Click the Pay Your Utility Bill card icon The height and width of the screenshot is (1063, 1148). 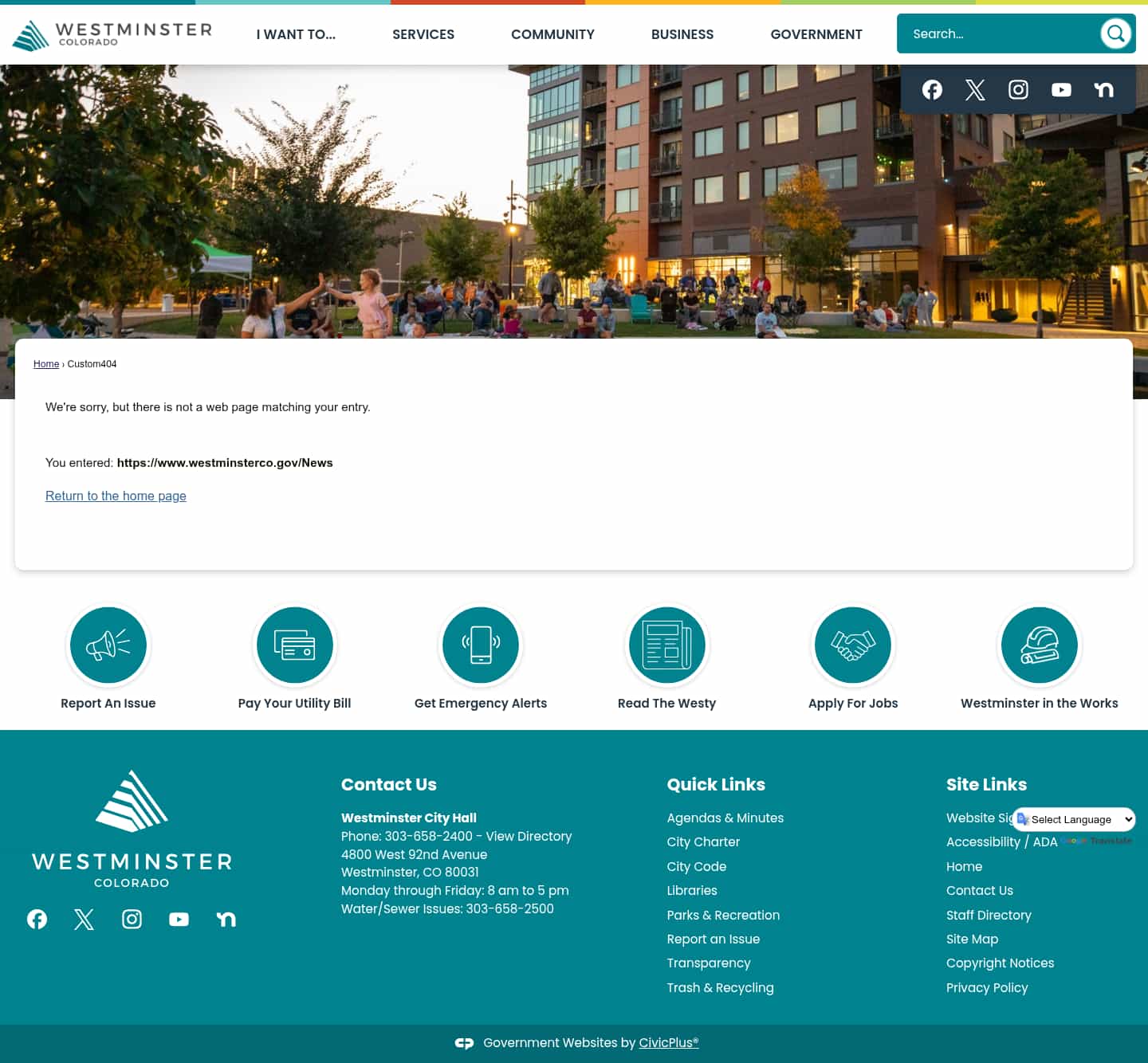point(294,645)
